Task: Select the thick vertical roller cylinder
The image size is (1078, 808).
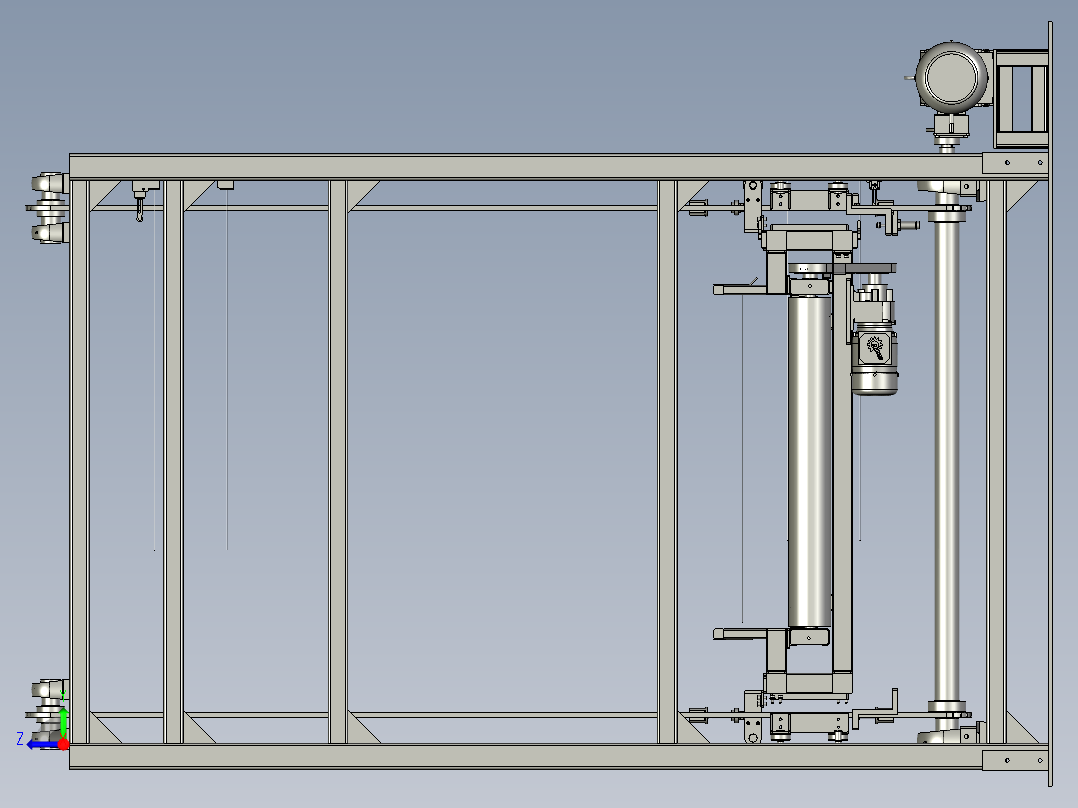Action: [x=810, y=461]
